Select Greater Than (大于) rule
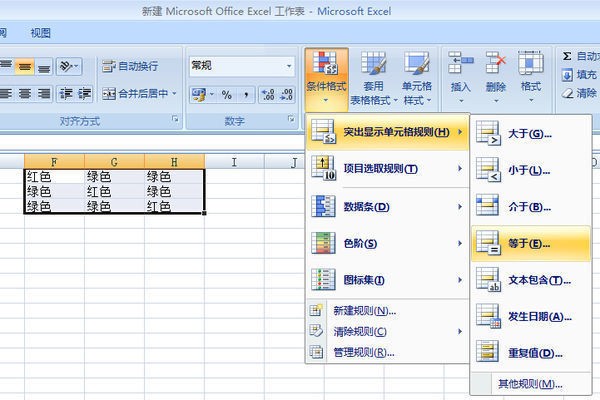The width and height of the screenshot is (600, 400). click(x=531, y=134)
